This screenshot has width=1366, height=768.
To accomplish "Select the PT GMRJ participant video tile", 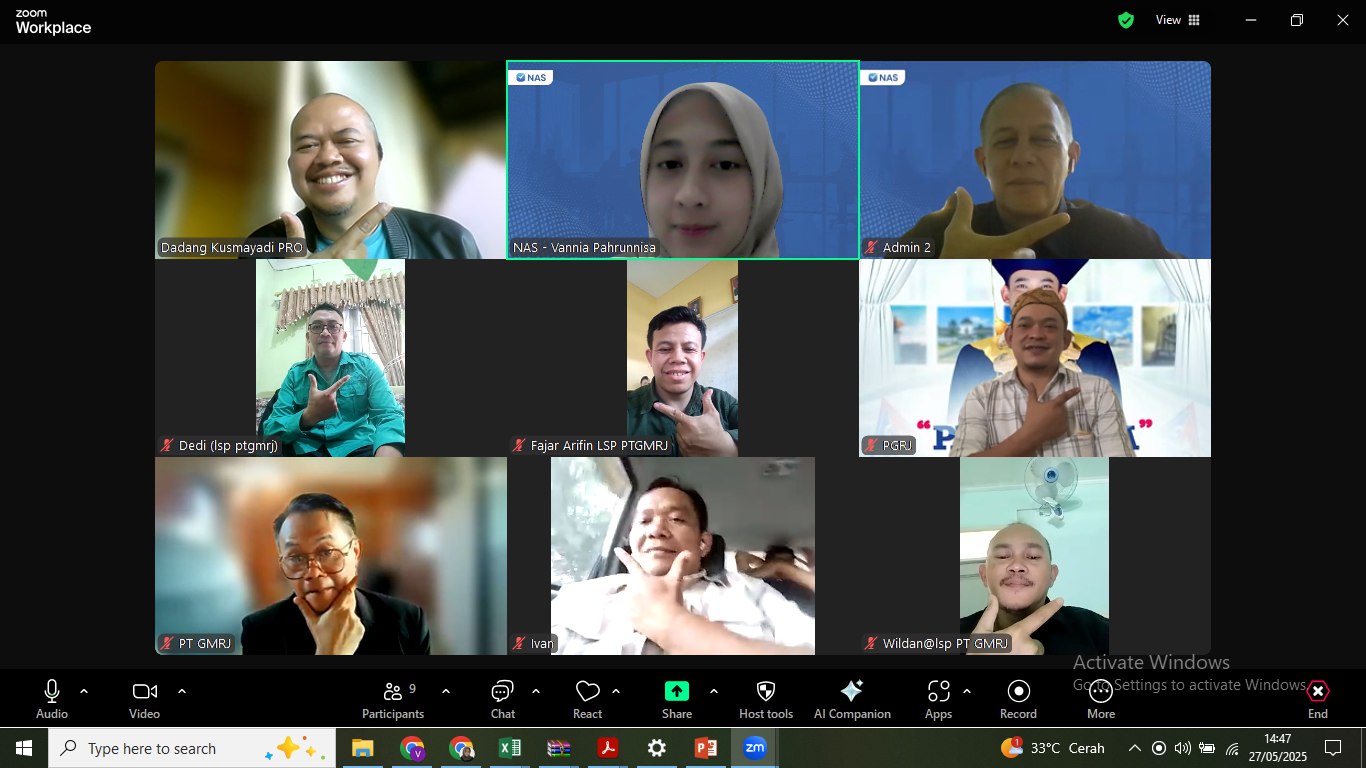I will click(x=331, y=556).
